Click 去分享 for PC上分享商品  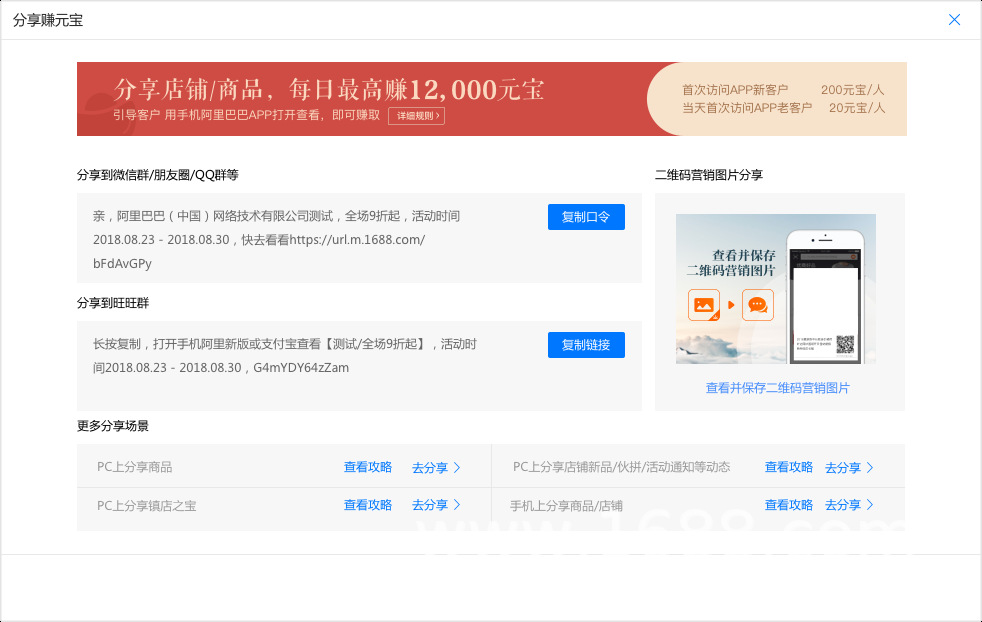430,467
